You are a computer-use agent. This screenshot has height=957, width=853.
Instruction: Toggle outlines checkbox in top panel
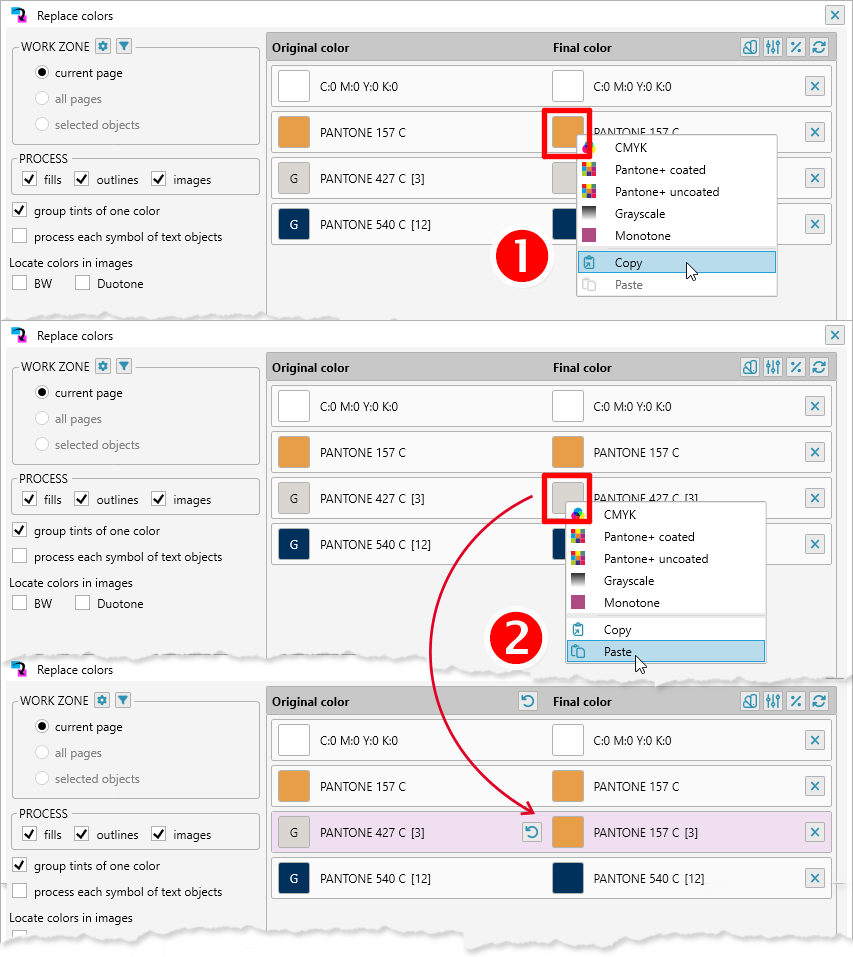tap(82, 179)
